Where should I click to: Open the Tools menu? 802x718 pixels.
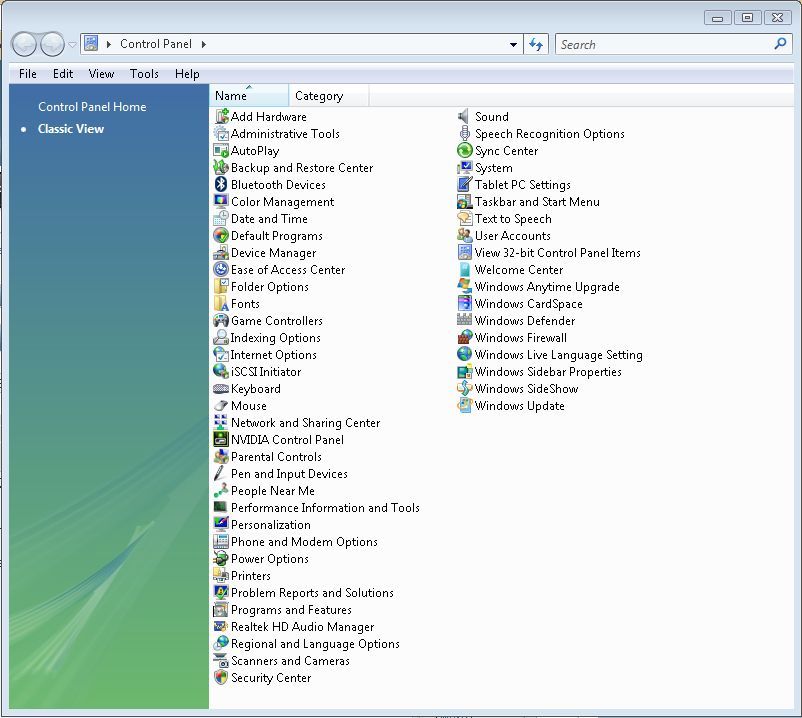[144, 74]
